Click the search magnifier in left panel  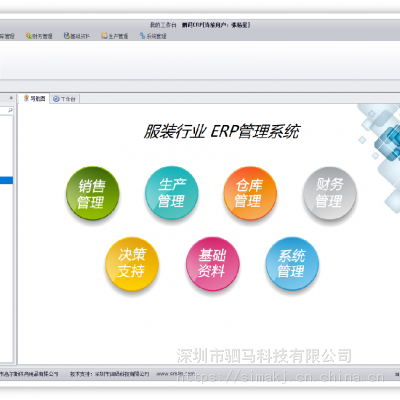10,110
